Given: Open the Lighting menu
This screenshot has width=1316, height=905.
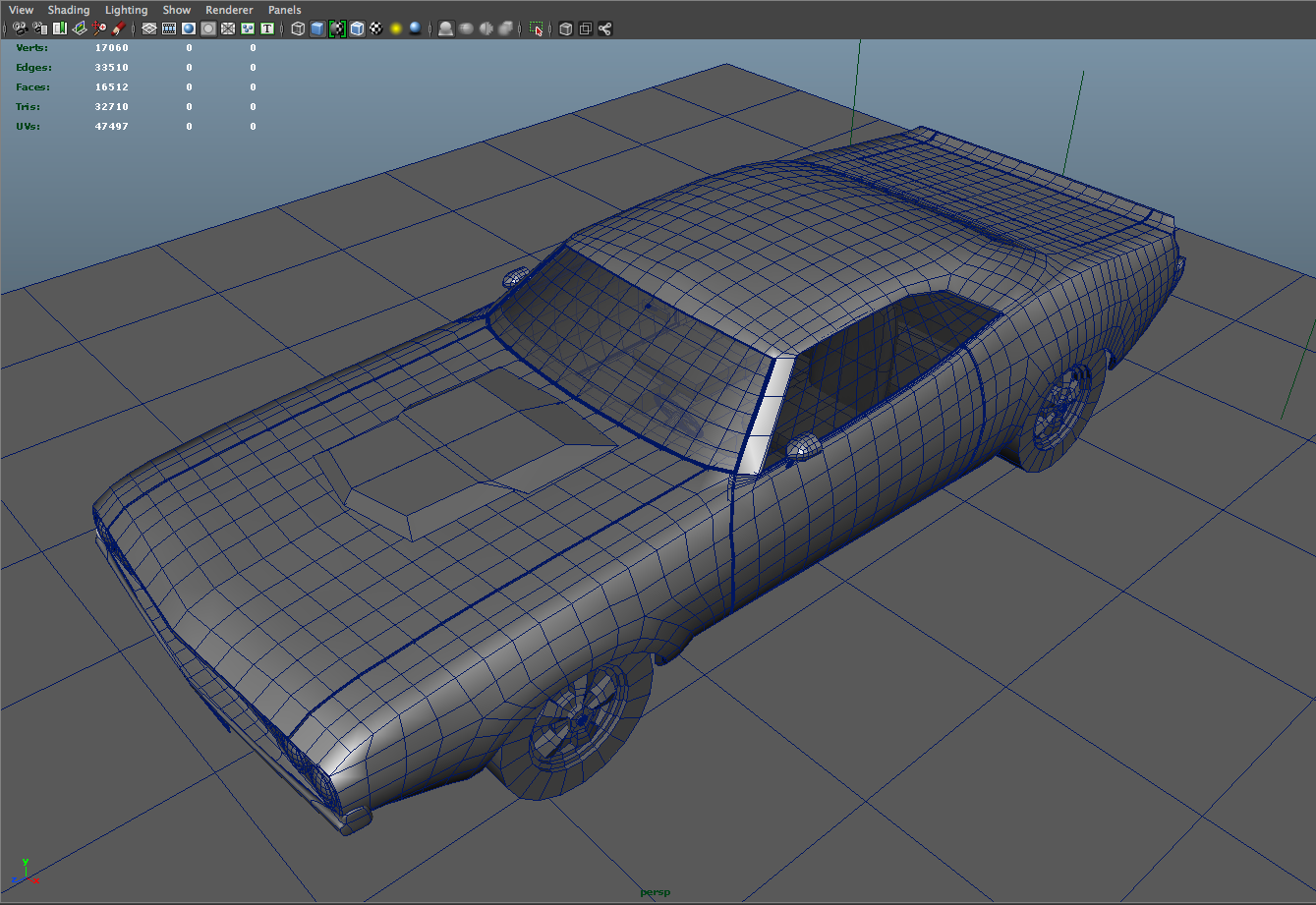Looking at the screenshot, I should (126, 10).
